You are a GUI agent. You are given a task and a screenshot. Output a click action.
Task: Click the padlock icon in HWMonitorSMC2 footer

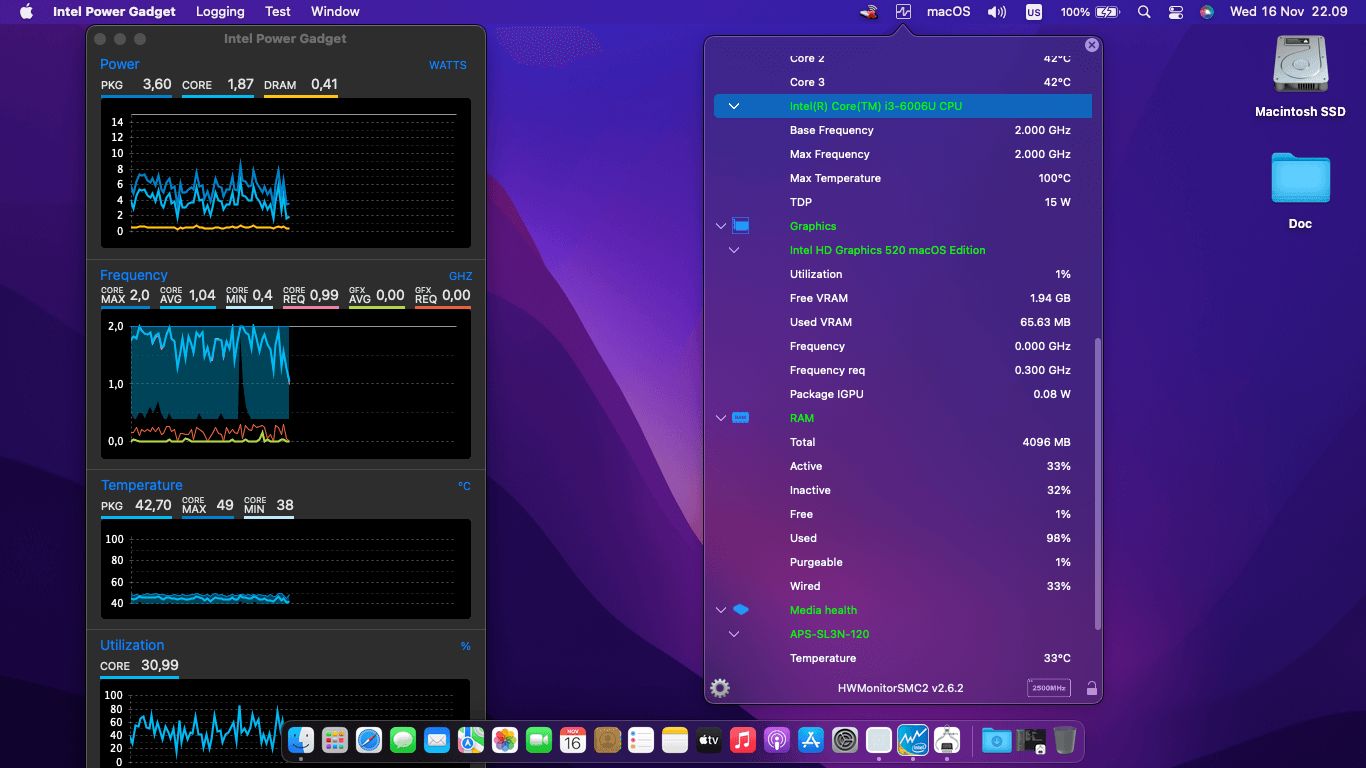(x=1091, y=688)
